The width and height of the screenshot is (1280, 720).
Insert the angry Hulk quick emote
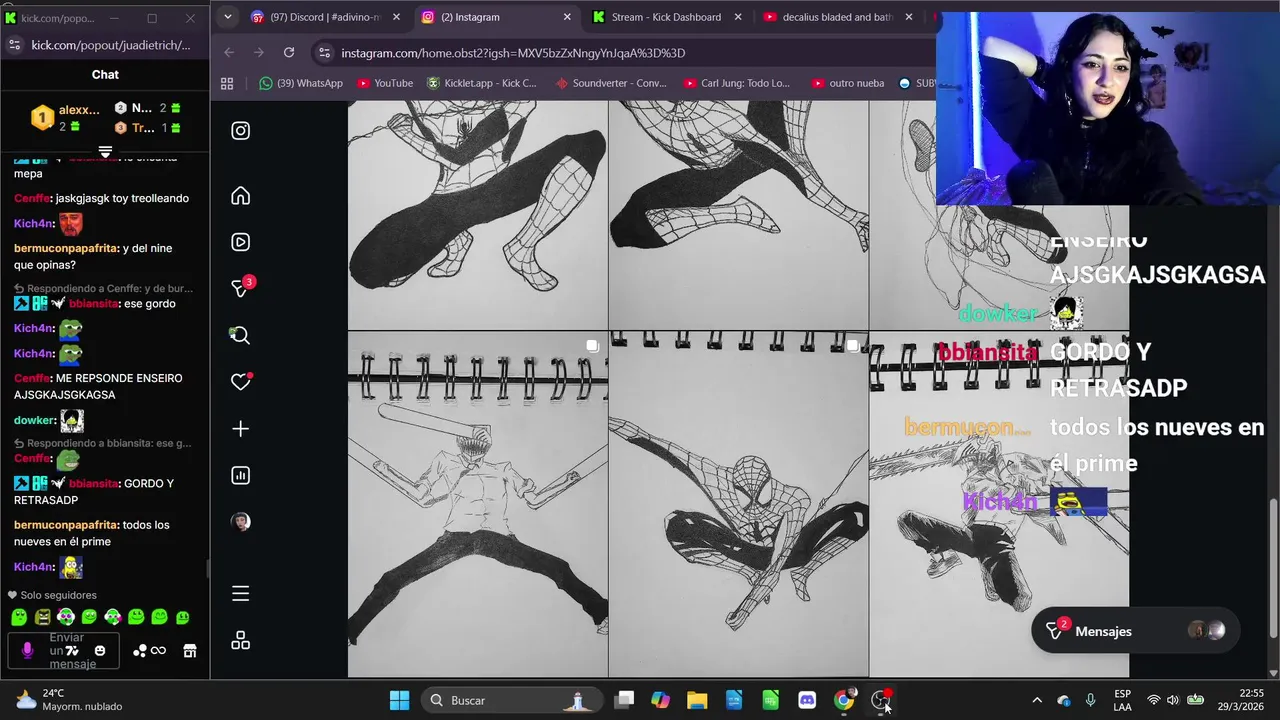[42, 618]
